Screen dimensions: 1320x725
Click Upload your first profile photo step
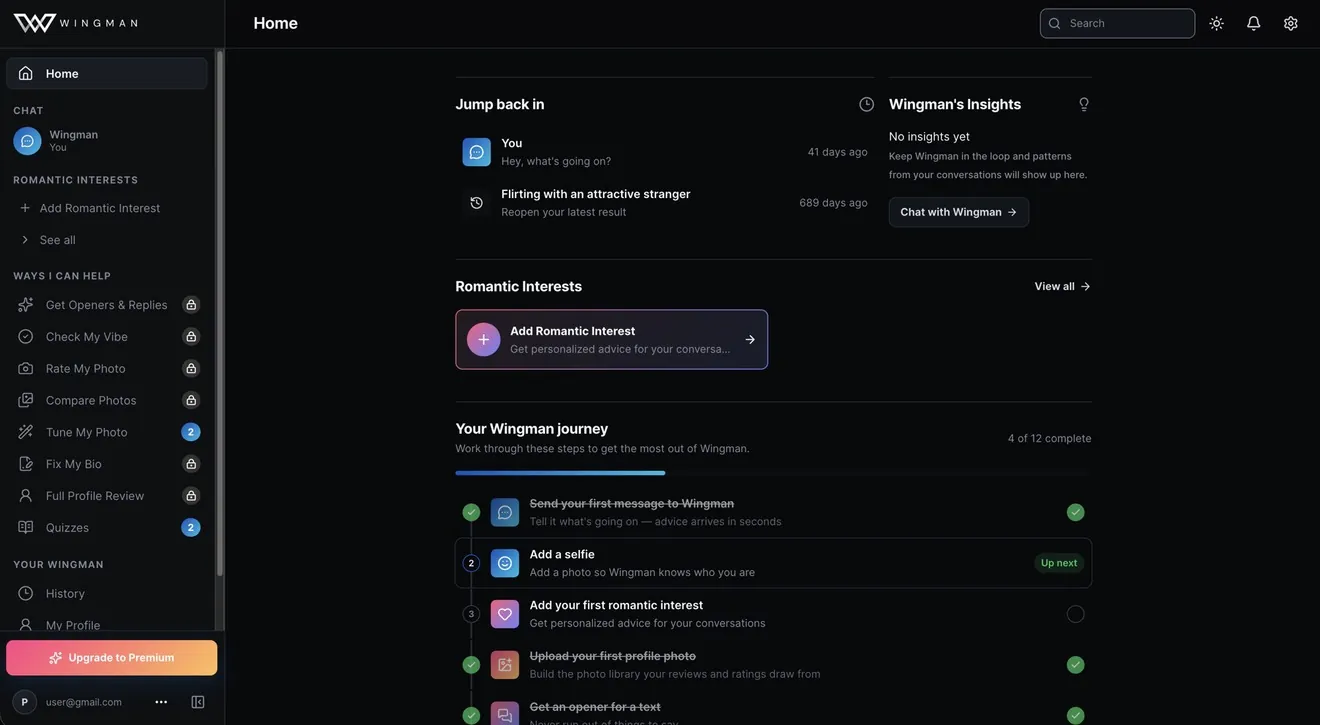[774, 665]
